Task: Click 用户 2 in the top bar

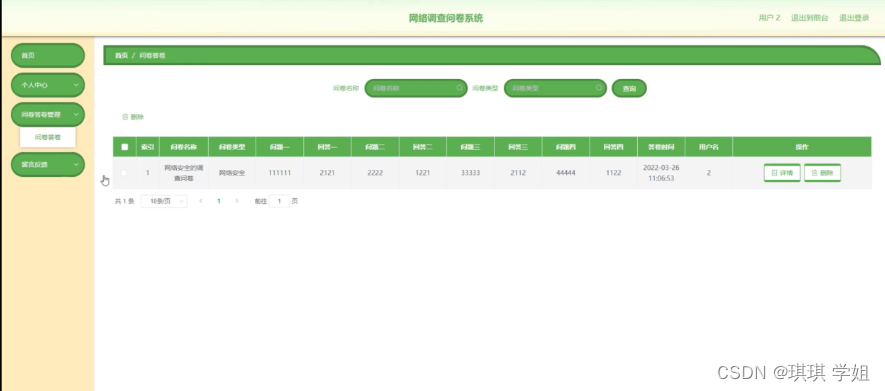Action: tap(769, 18)
